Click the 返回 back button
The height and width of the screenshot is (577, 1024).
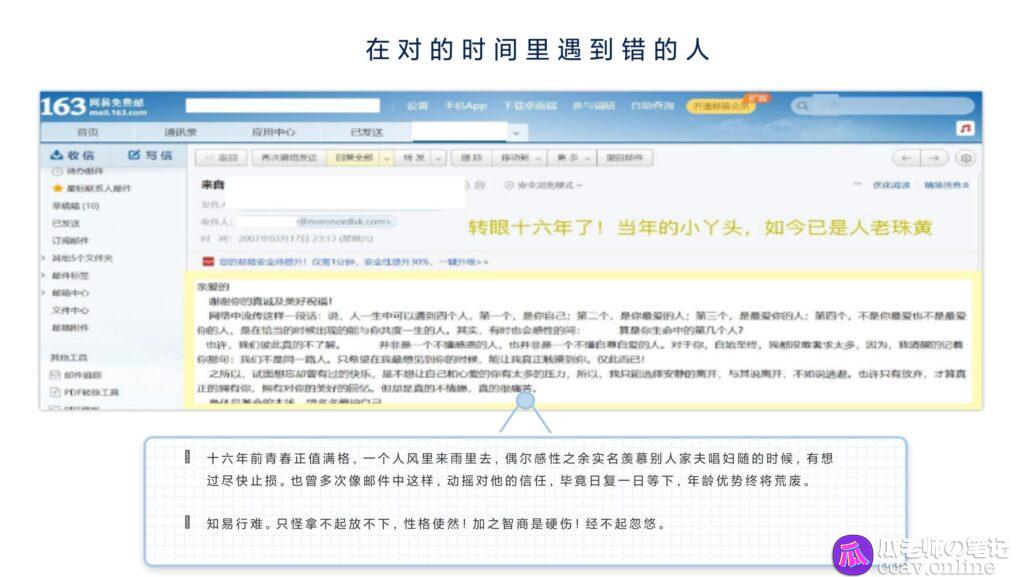(221, 158)
